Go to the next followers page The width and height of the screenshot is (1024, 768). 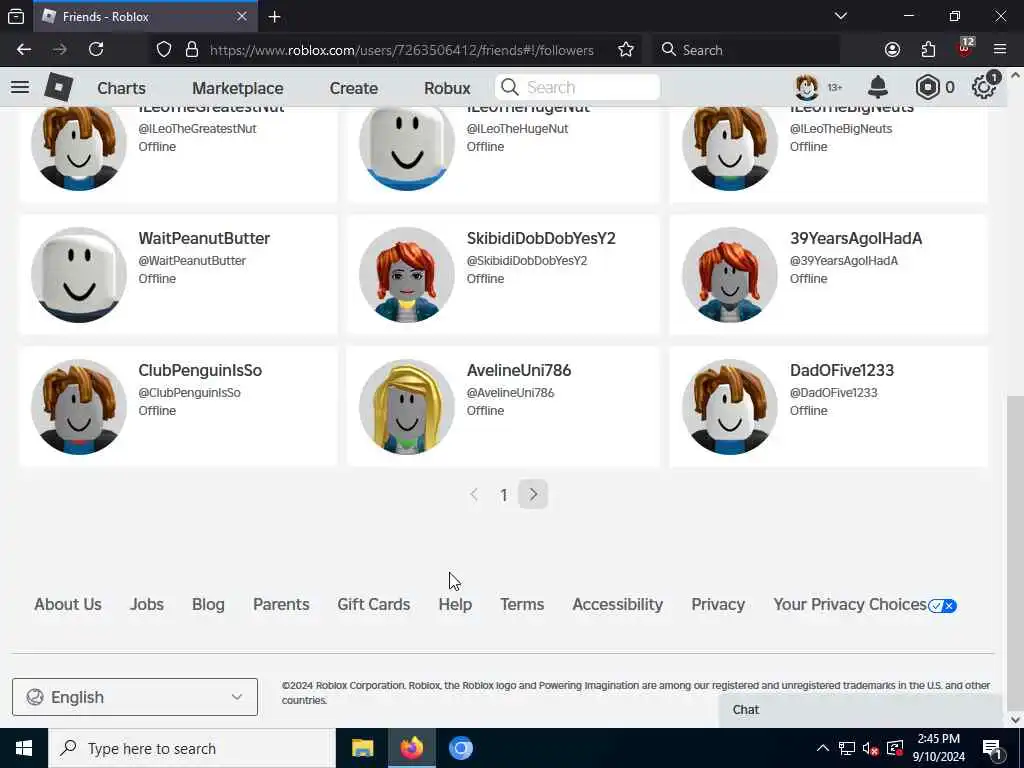(533, 494)
